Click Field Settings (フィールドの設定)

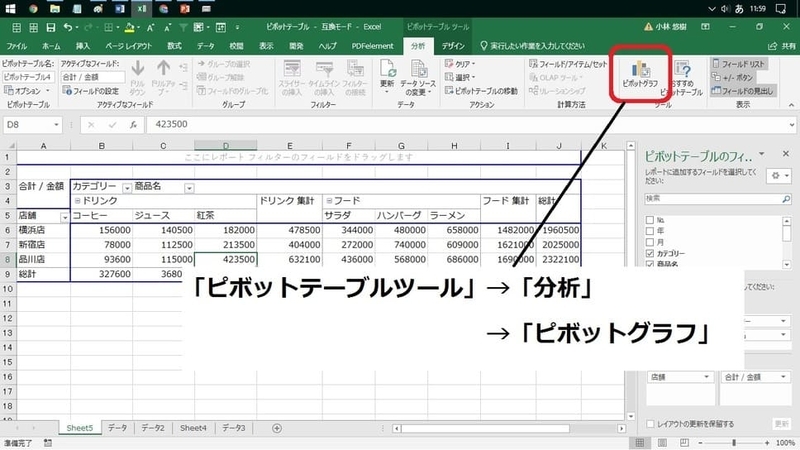[x=90, y=91]
